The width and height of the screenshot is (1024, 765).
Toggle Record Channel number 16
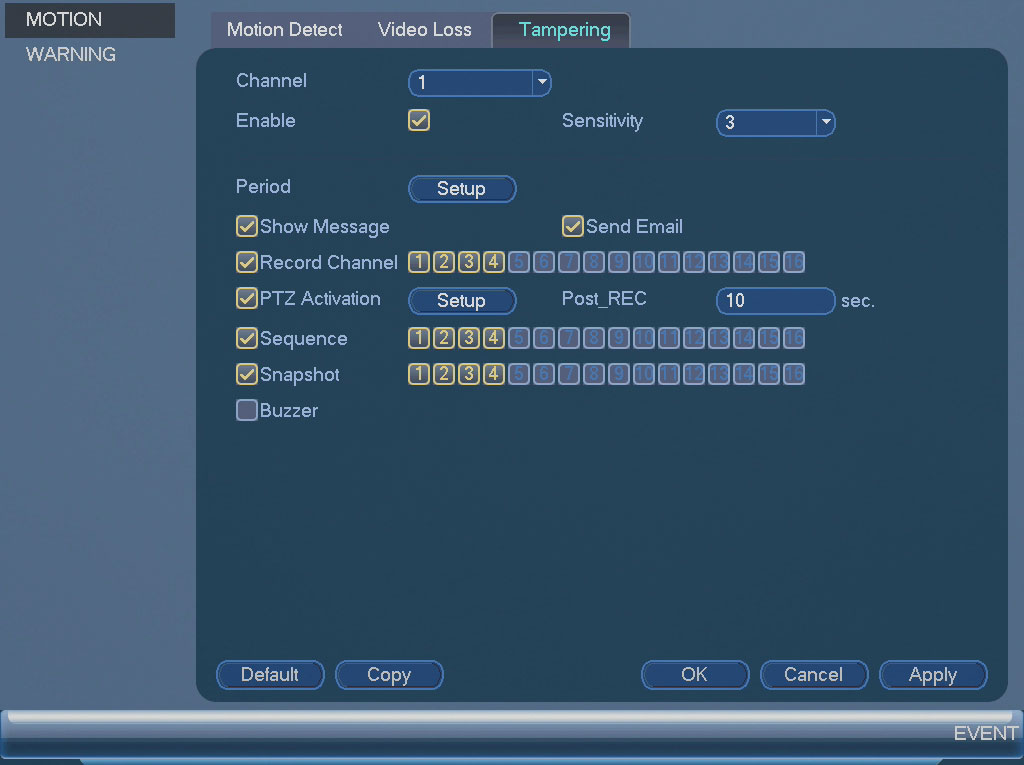(x=793, y=262)
